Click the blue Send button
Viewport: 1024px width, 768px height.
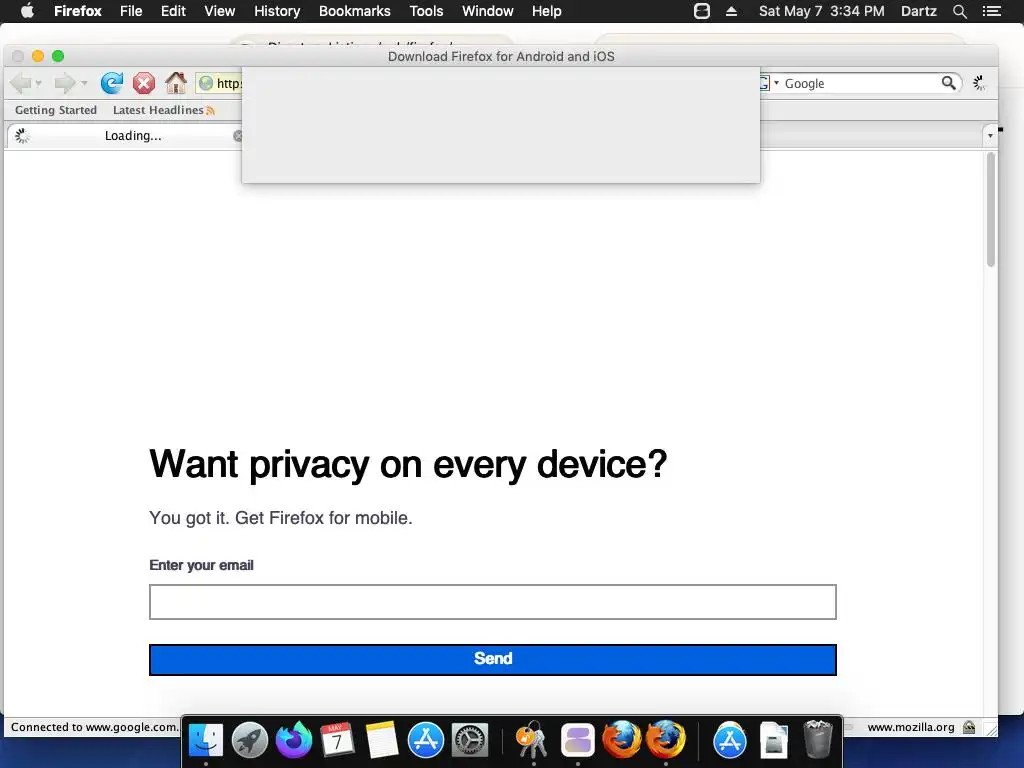(492, 659)
